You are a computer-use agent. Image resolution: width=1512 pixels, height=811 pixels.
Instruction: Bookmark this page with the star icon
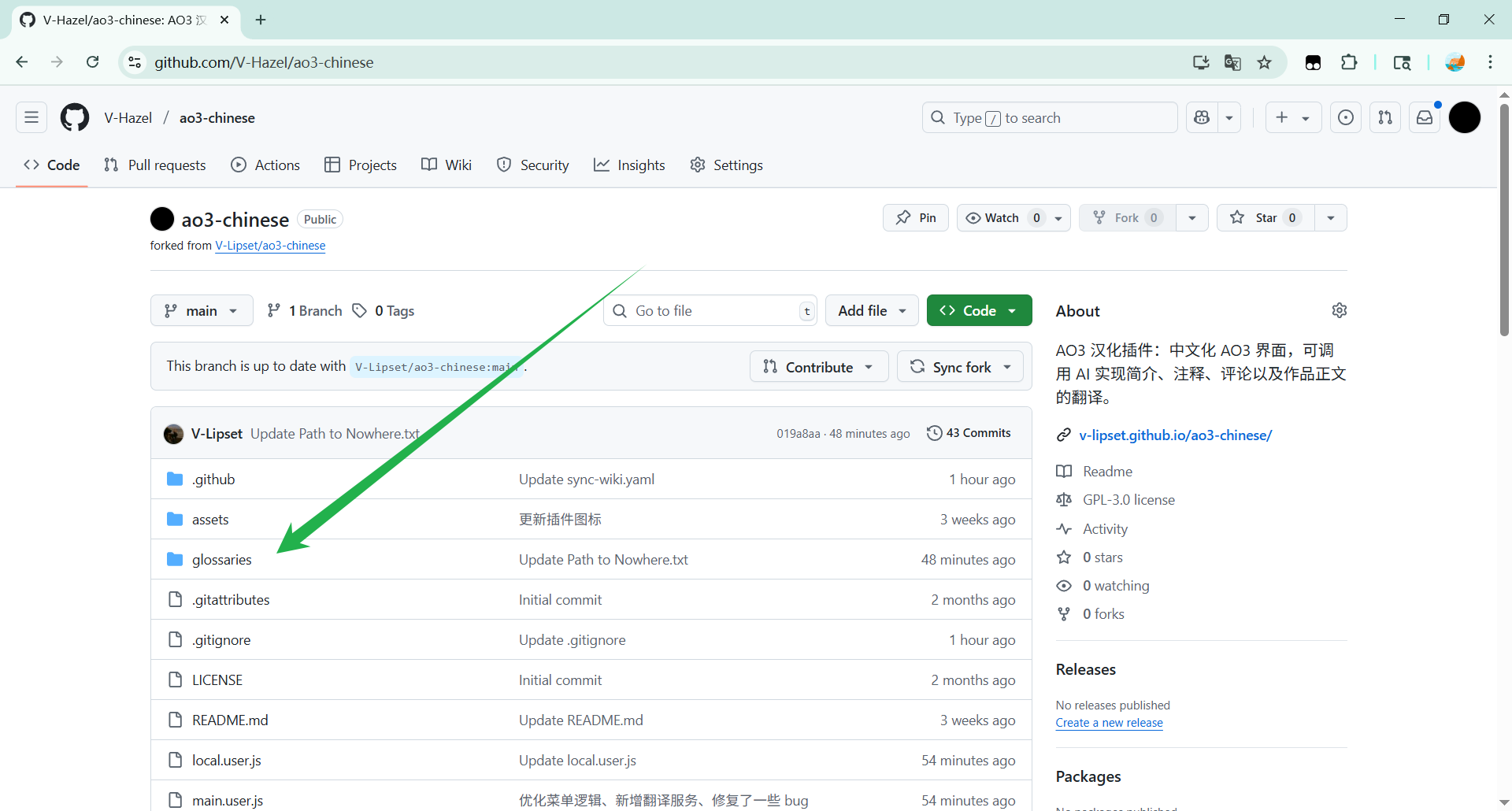[1265, 62]
